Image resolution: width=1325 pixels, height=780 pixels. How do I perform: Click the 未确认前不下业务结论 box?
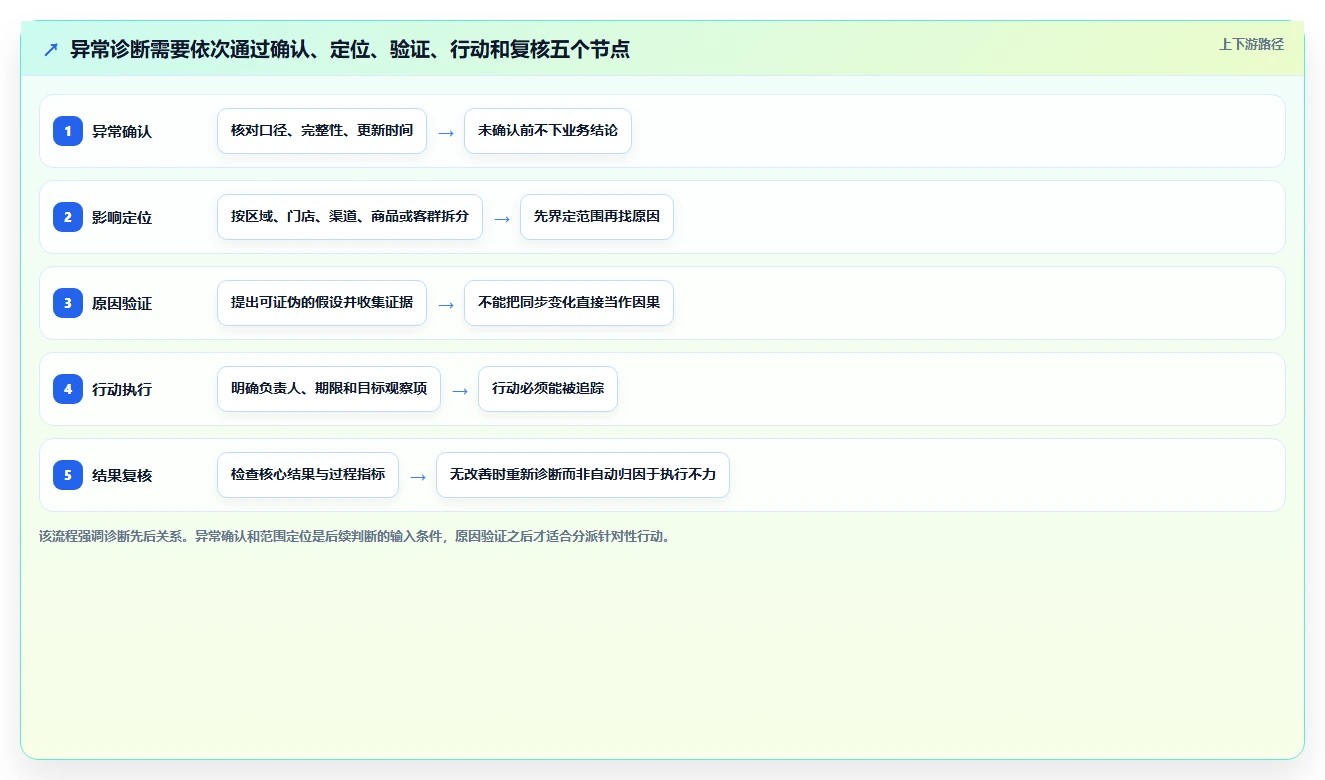point(548,131)
